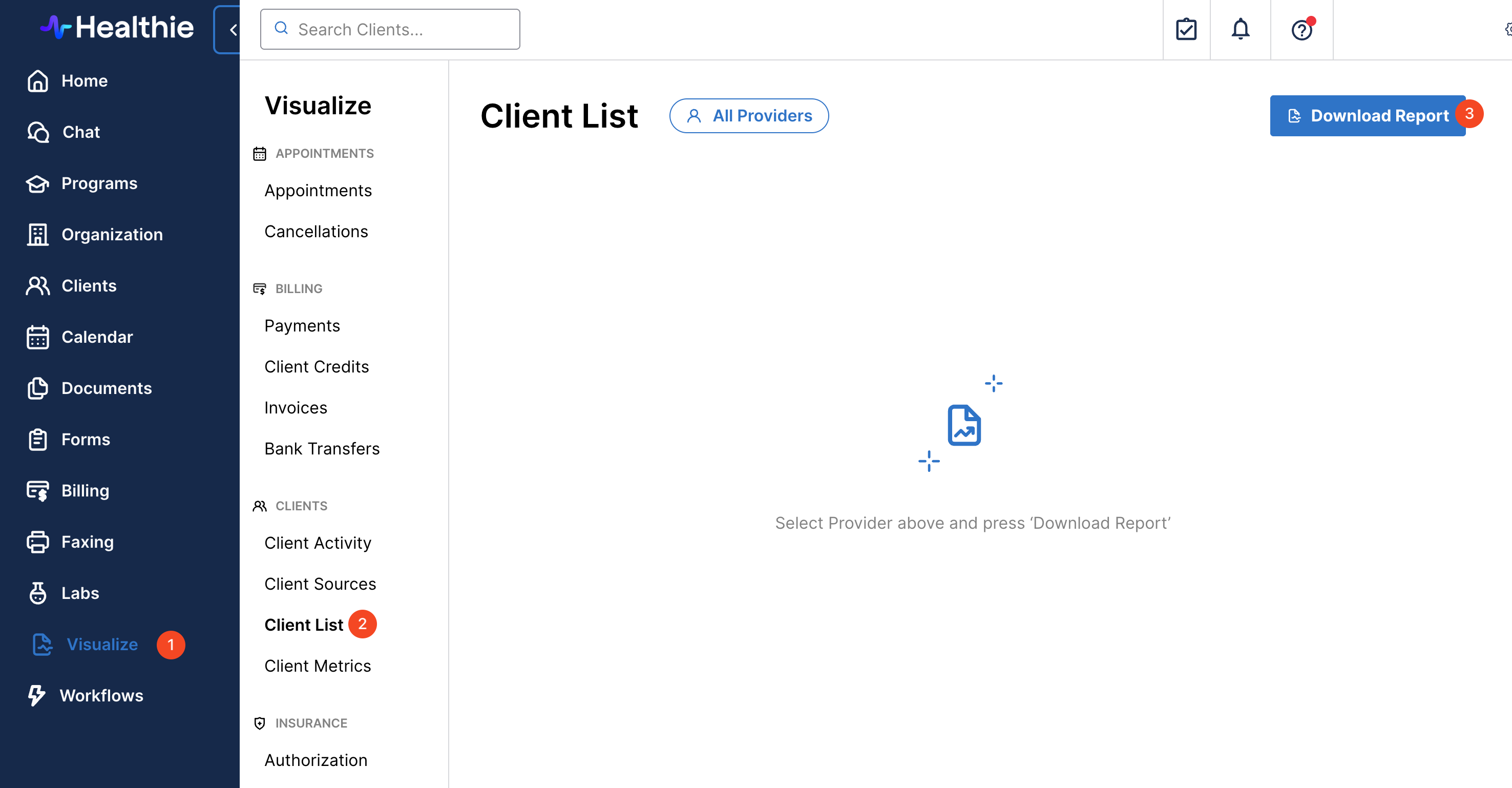This screenshot has width=1512, height=788.
Task: Collapse the sidebar with the chevron
Action: (233, 29)
